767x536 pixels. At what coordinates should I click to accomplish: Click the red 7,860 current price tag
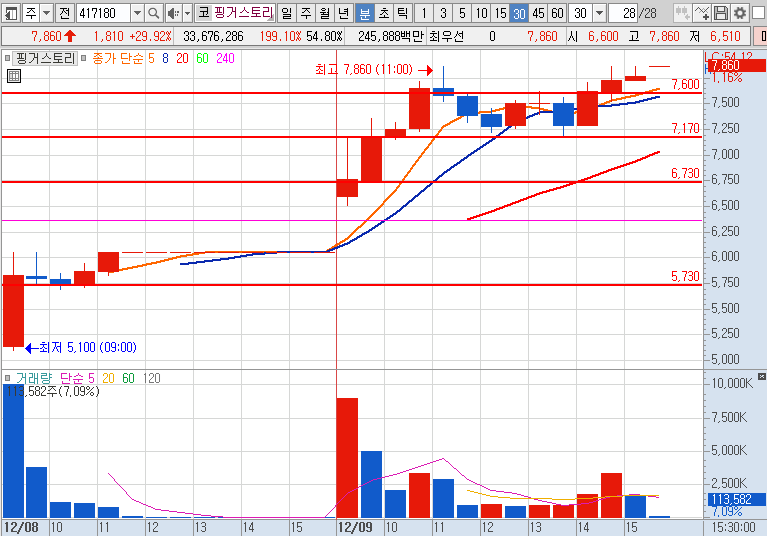point(735,66)
